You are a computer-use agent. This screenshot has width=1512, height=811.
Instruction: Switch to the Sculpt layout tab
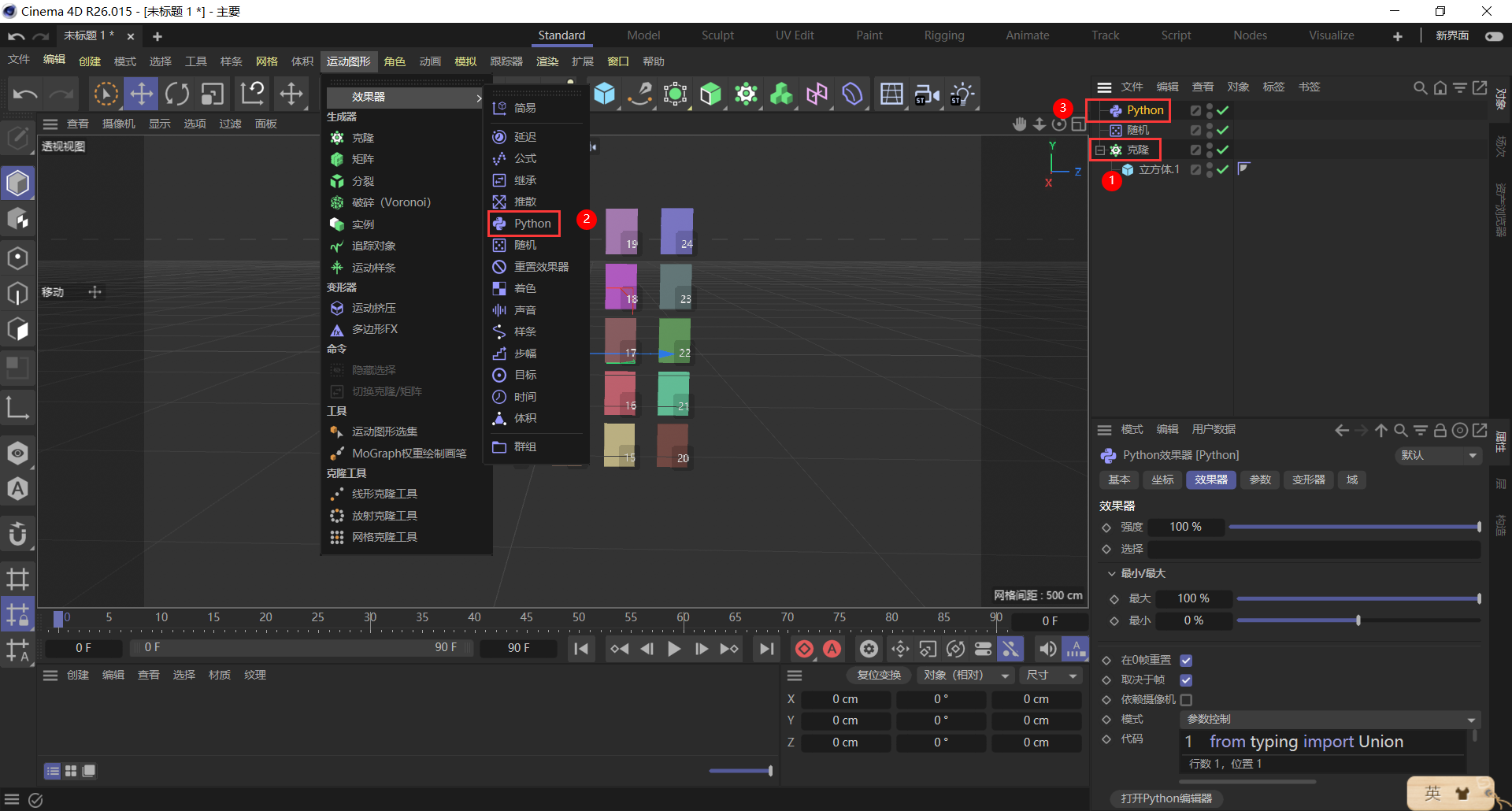[717, 35]
